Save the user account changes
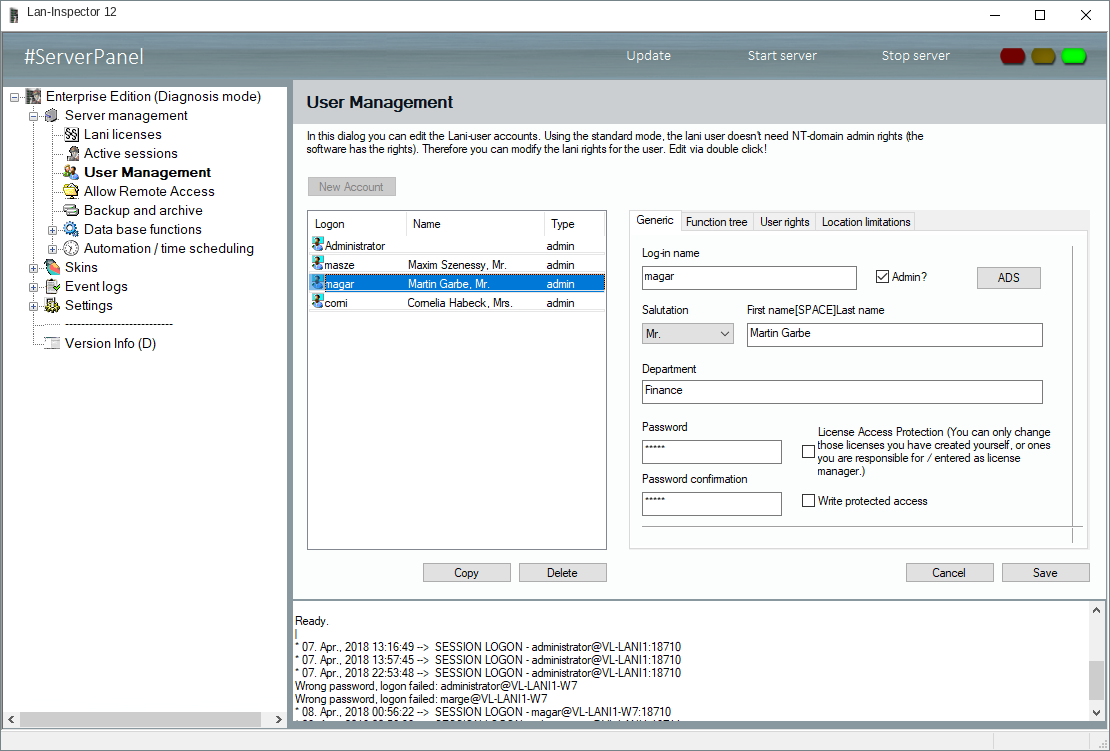The width and height of the screenshot is (1110, 751). (1045, 573)
